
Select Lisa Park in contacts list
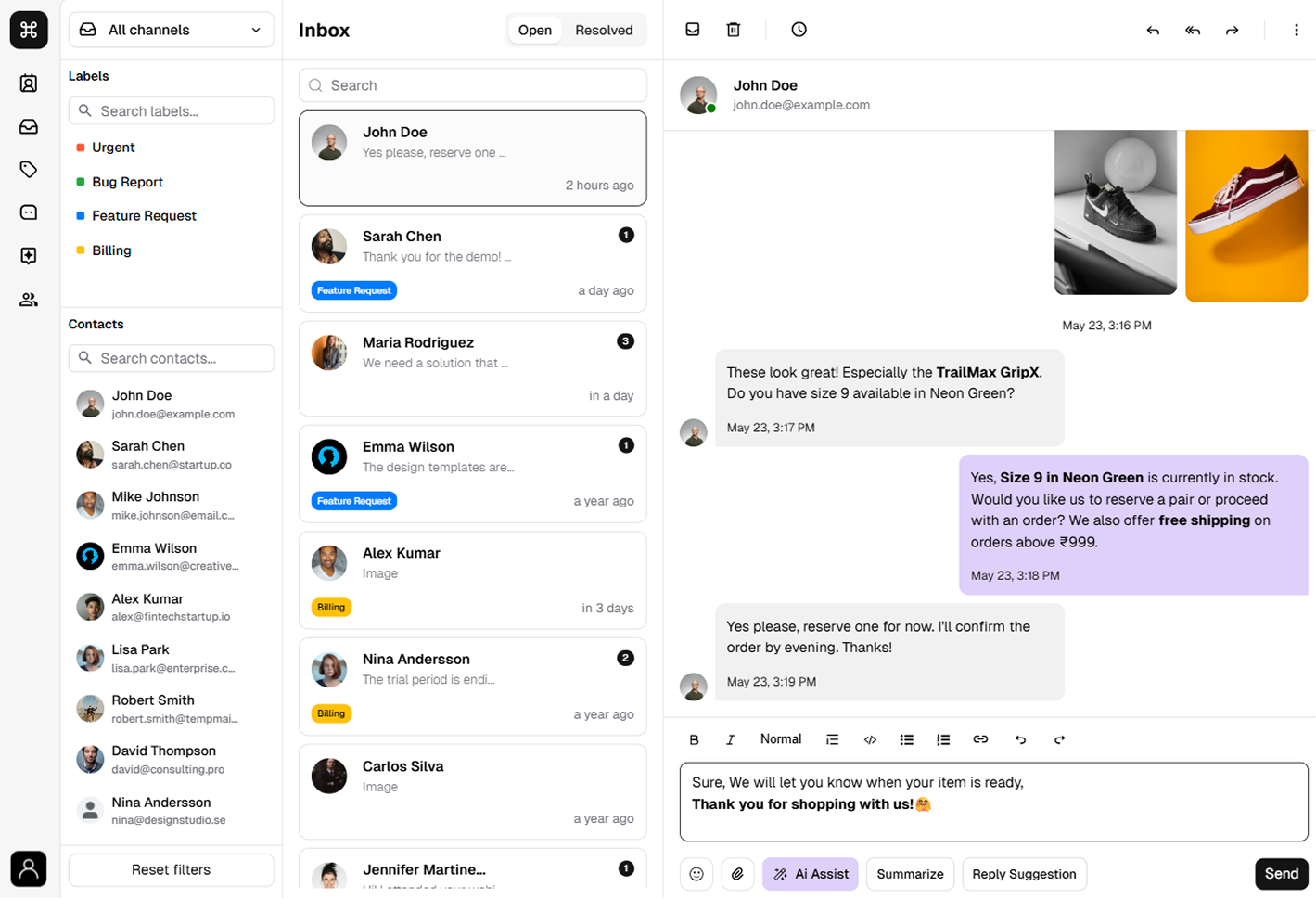[172, 659]
